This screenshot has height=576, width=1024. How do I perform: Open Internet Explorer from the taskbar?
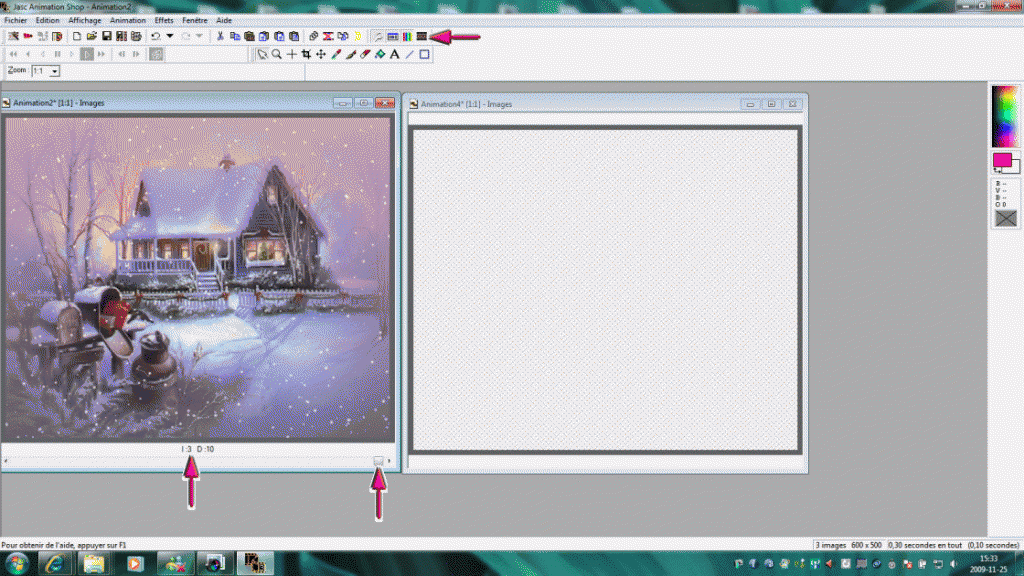pyautogui.click(x=54, y=564)
